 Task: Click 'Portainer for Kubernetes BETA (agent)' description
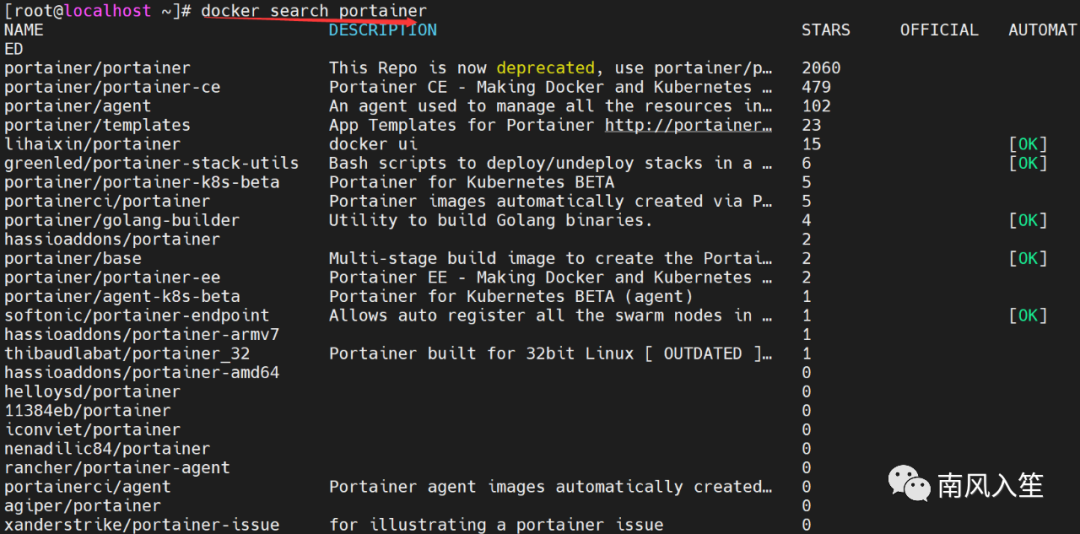(x=510, y=297)
